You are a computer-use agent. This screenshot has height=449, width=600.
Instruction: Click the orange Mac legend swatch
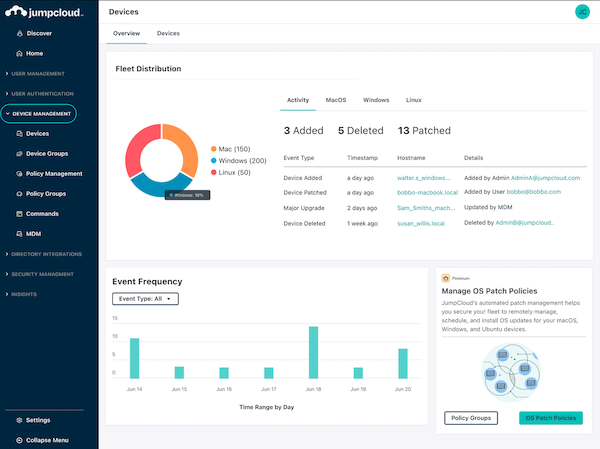click(214, 149)
